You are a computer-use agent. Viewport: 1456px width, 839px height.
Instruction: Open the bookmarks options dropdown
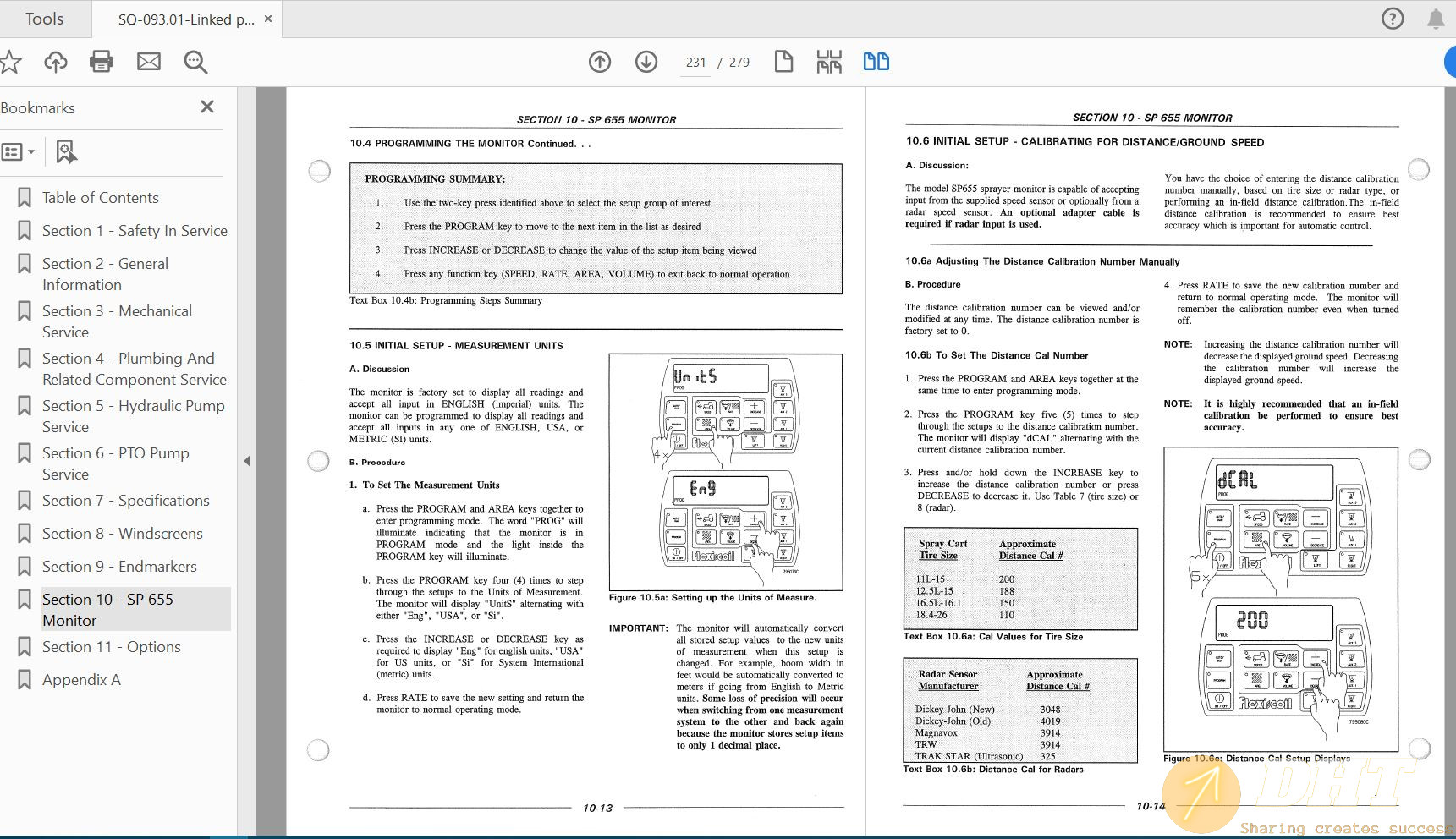tap(19, 152)
